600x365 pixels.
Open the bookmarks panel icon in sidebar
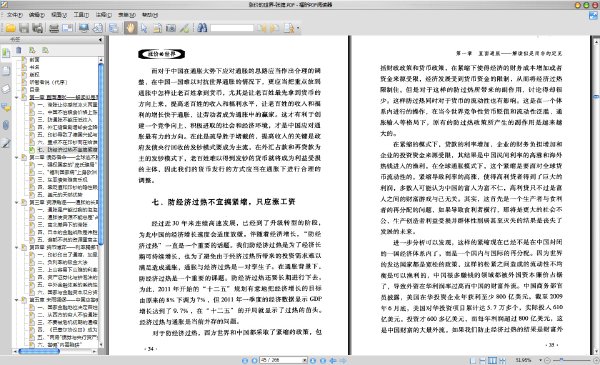(6, 53)
